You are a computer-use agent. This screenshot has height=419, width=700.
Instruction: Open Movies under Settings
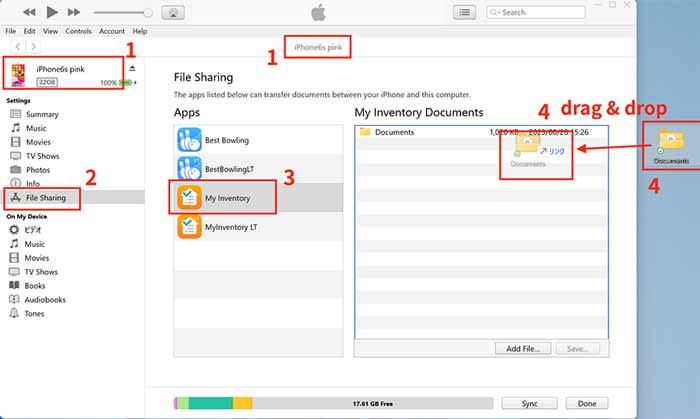pyautogui.click(x=38, y=142)
